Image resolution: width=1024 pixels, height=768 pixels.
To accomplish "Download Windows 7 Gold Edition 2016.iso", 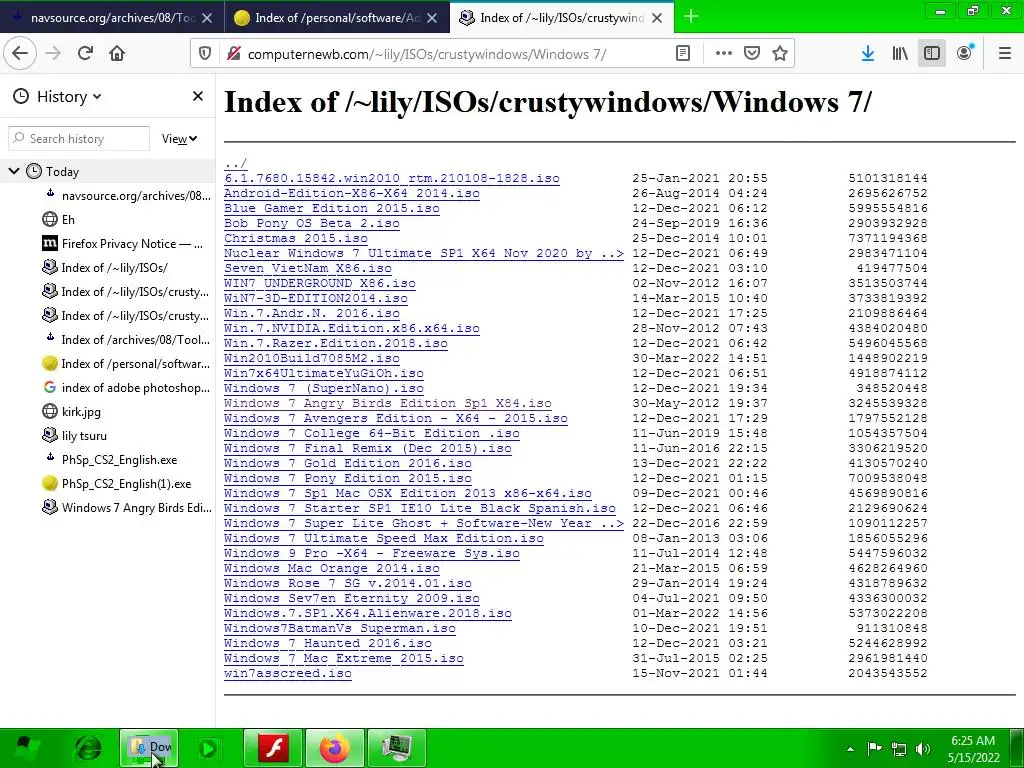I will 347,464.
